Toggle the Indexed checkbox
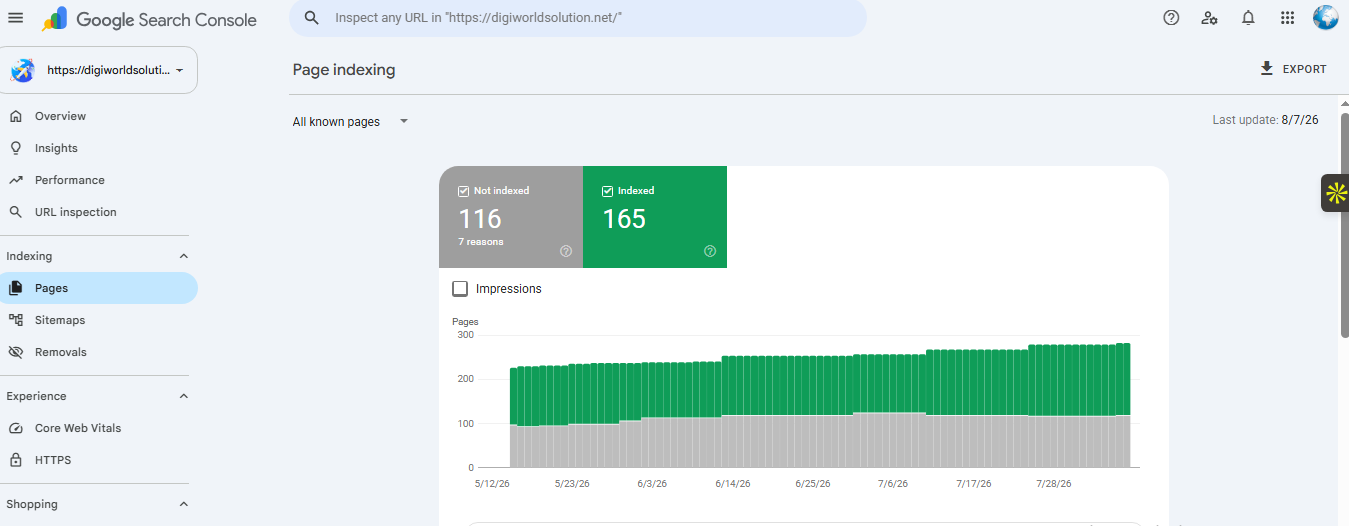Screen dimensions: 1349x526 [608, 191]
